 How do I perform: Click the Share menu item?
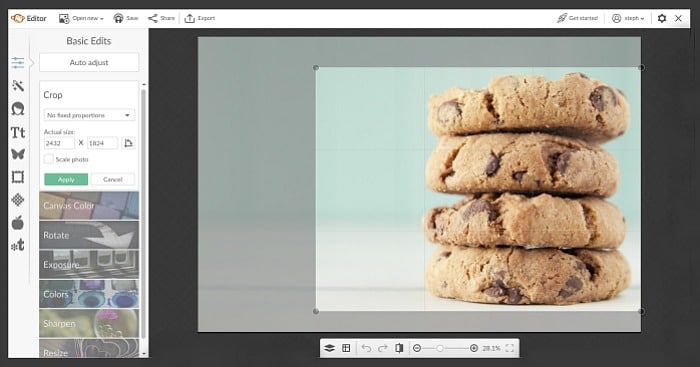(x=161, y=18)
